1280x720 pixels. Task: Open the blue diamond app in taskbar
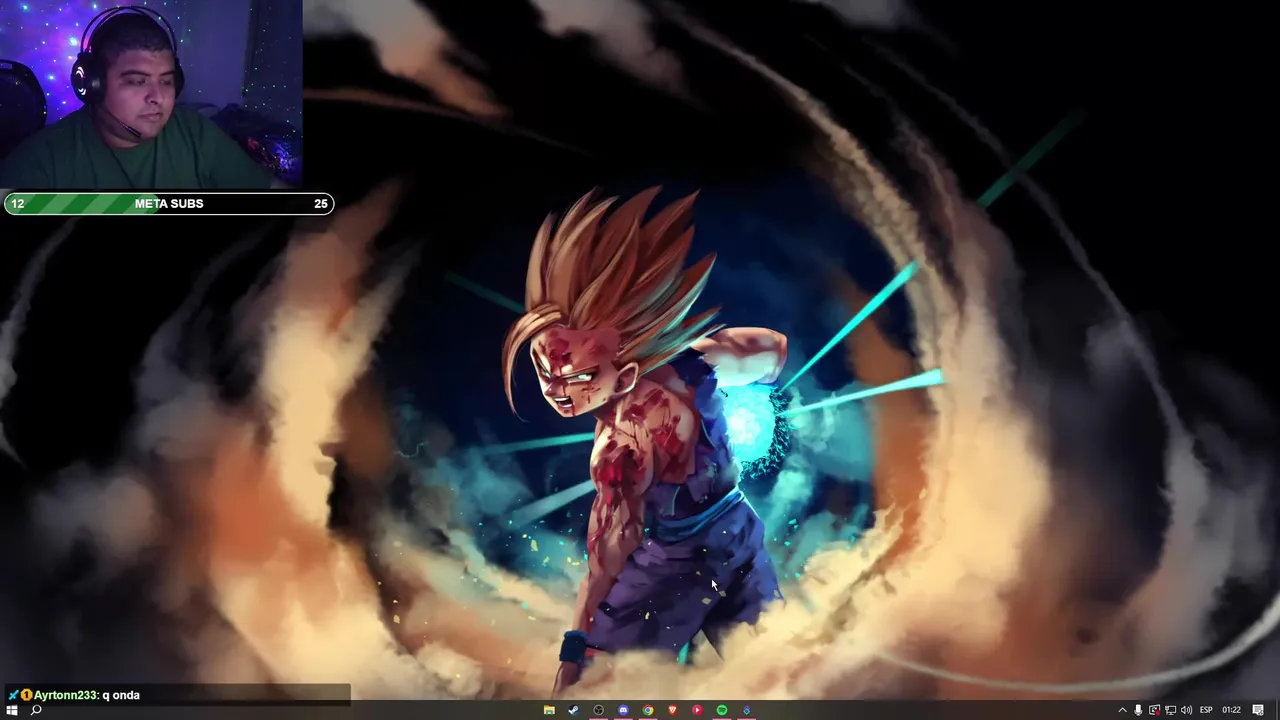tap(746, 710)
